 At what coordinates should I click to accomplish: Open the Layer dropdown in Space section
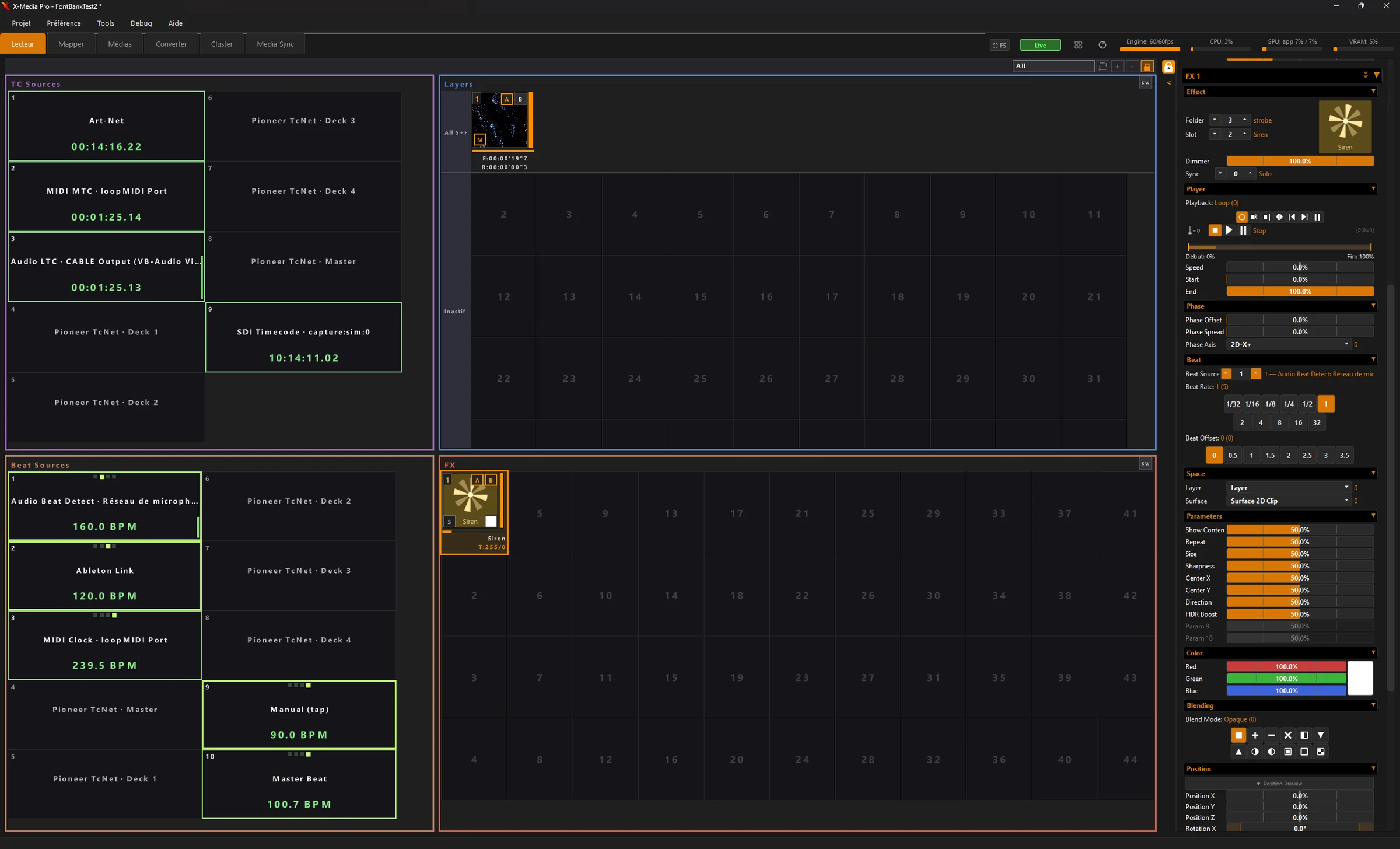[1289, 488]
